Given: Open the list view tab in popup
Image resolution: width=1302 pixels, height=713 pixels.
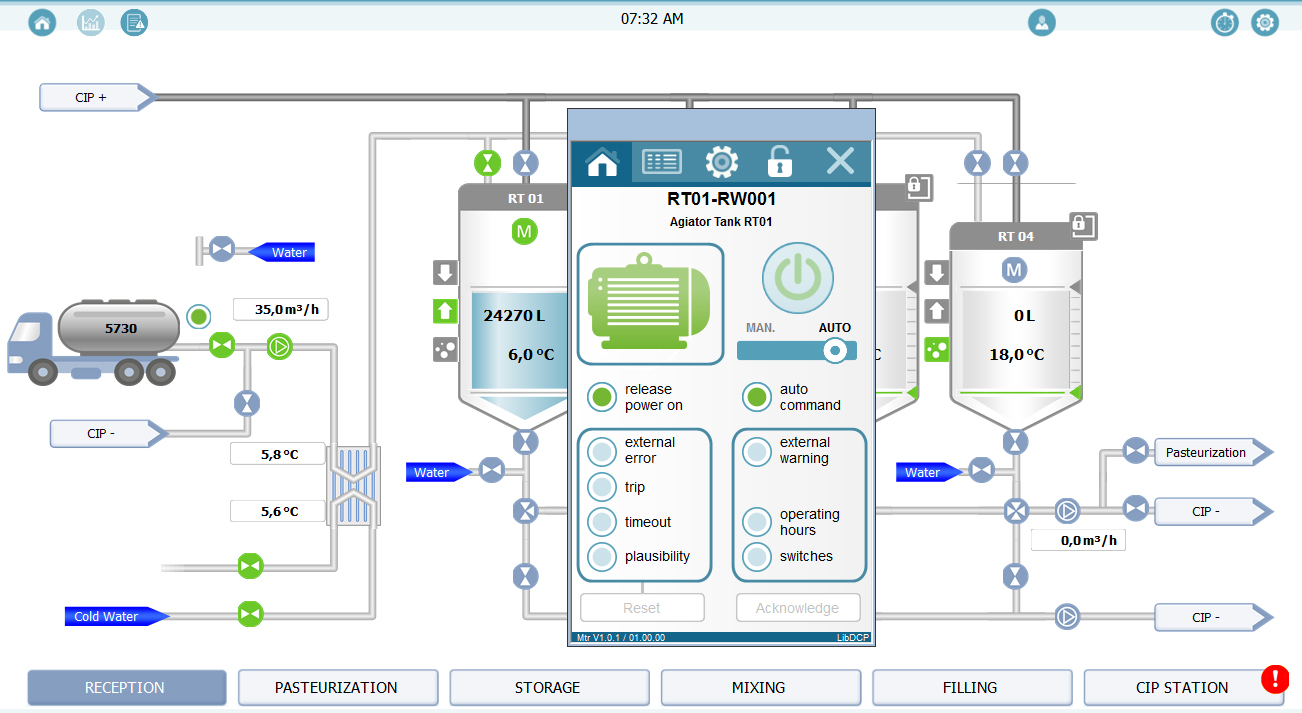Looking at the screenshot, I should coord(661,162).
